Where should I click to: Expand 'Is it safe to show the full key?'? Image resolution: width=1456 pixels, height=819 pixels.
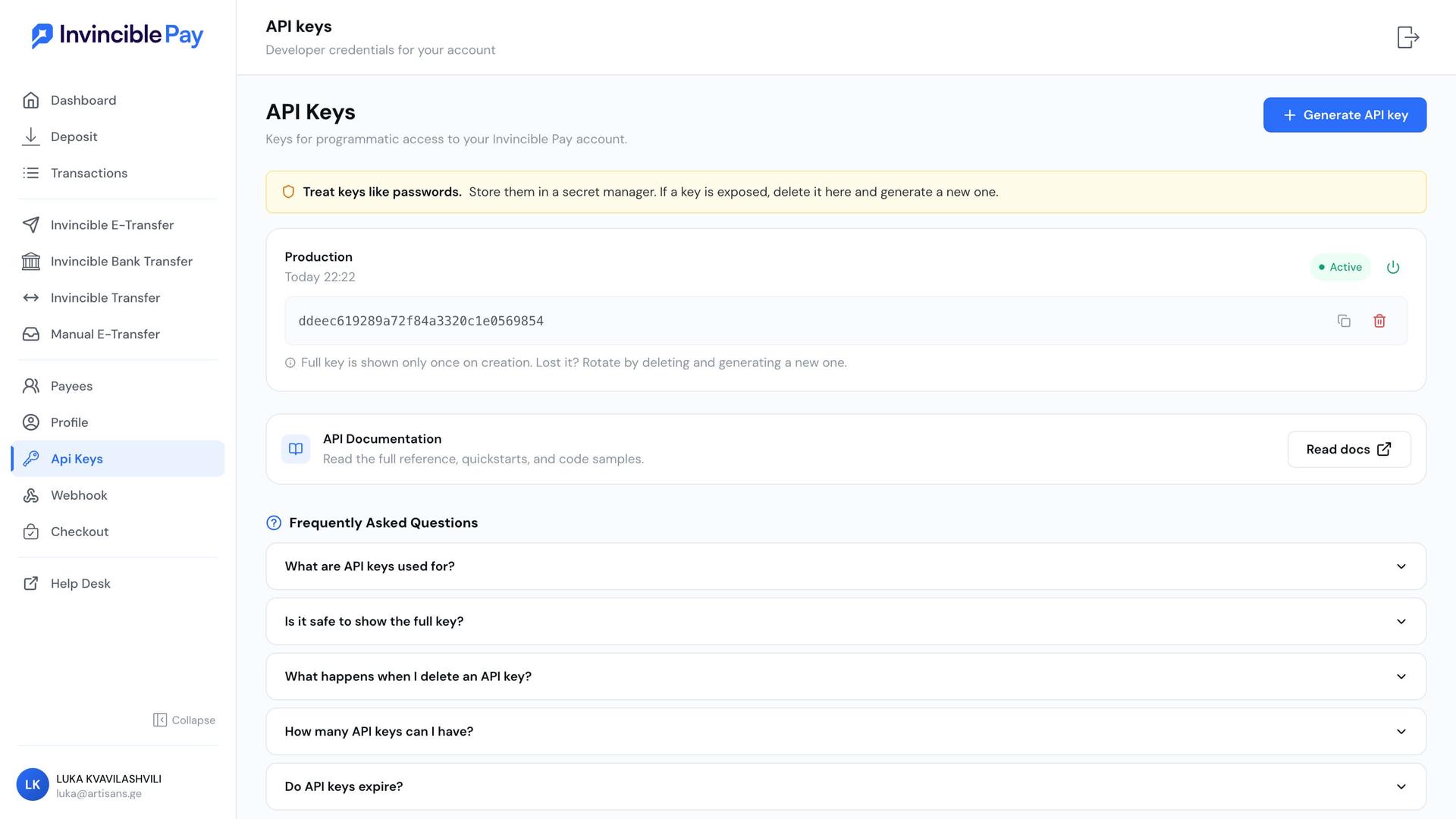pos(846,621)
